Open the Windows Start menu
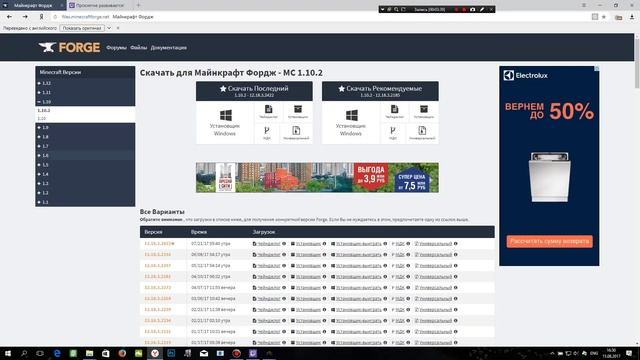Viewport: 640px width, 360px height. 8,353
